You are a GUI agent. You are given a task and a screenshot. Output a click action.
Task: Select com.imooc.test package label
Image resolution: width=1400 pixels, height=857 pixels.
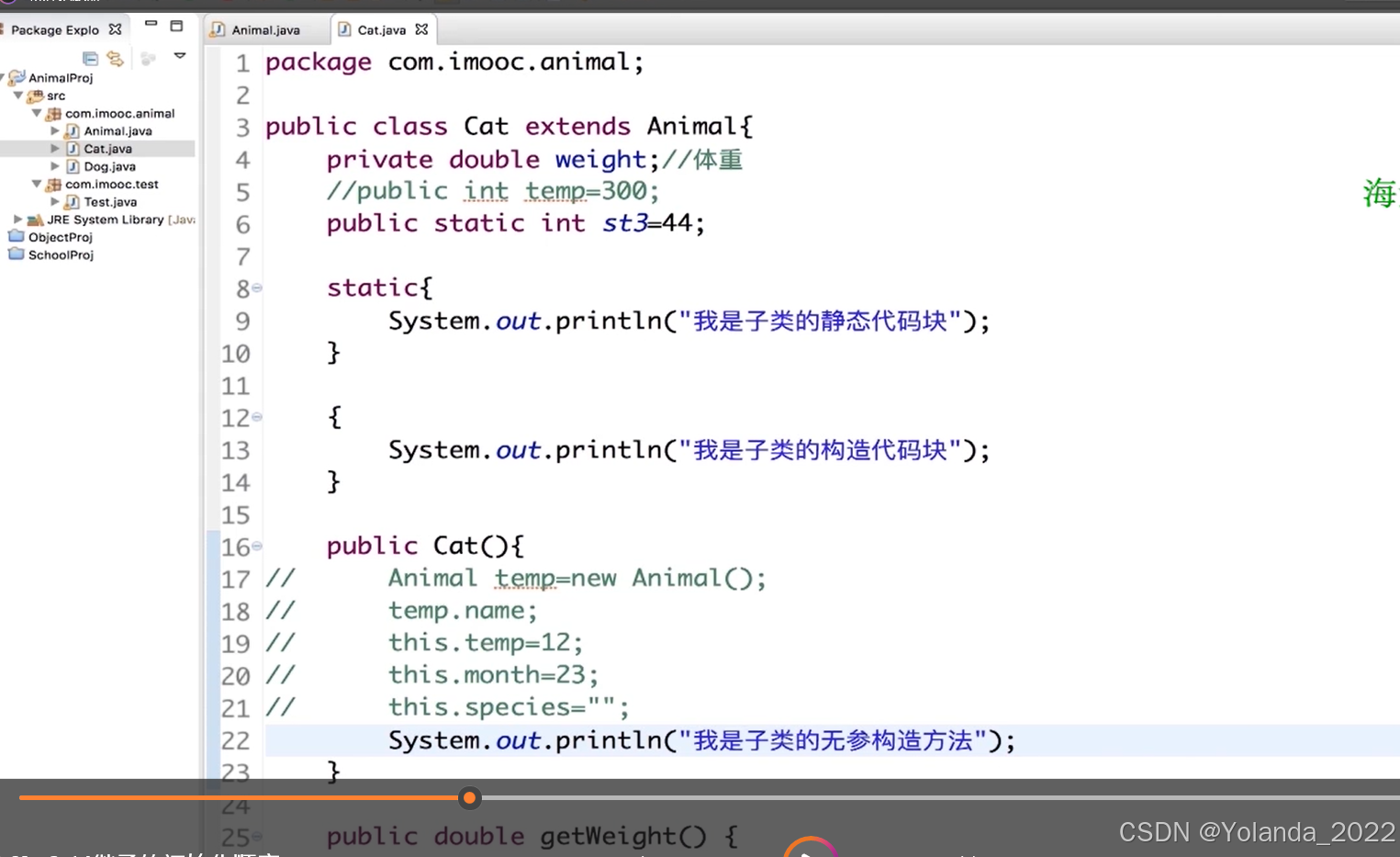tap(111, 184)
